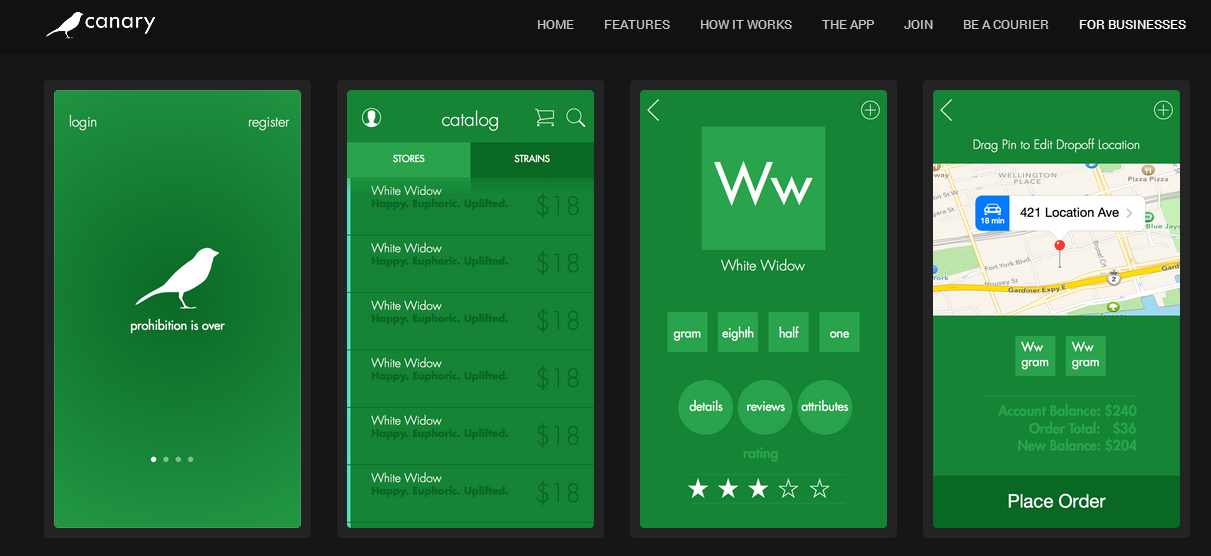Image resolution: width=1211 pixels, height=556 pixels.
Task: Rate one star (first star)
Action: click(x=698, y=489)
